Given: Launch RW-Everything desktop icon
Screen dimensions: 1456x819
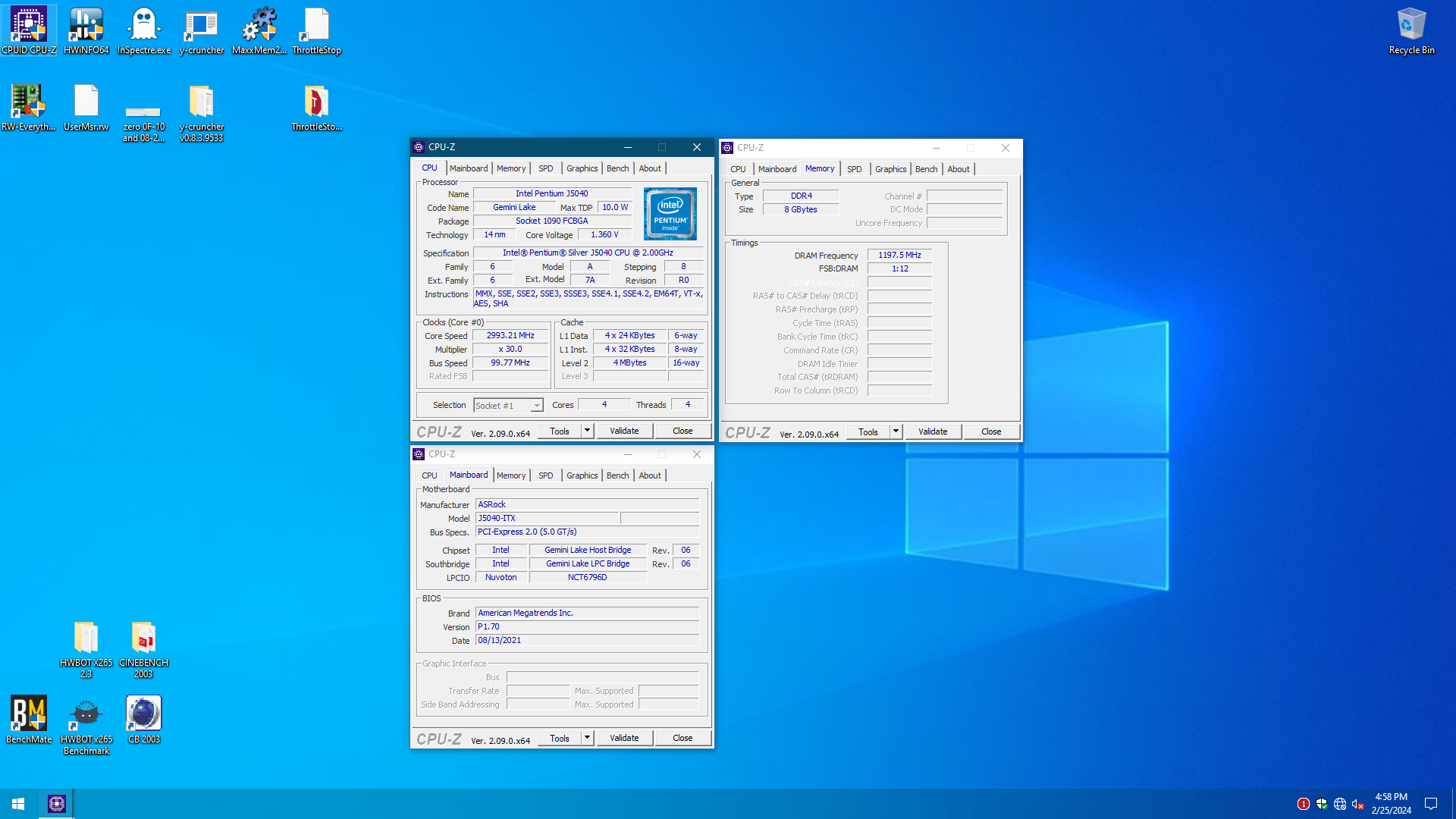Looking at the screenshot, I should click(29, 108).
